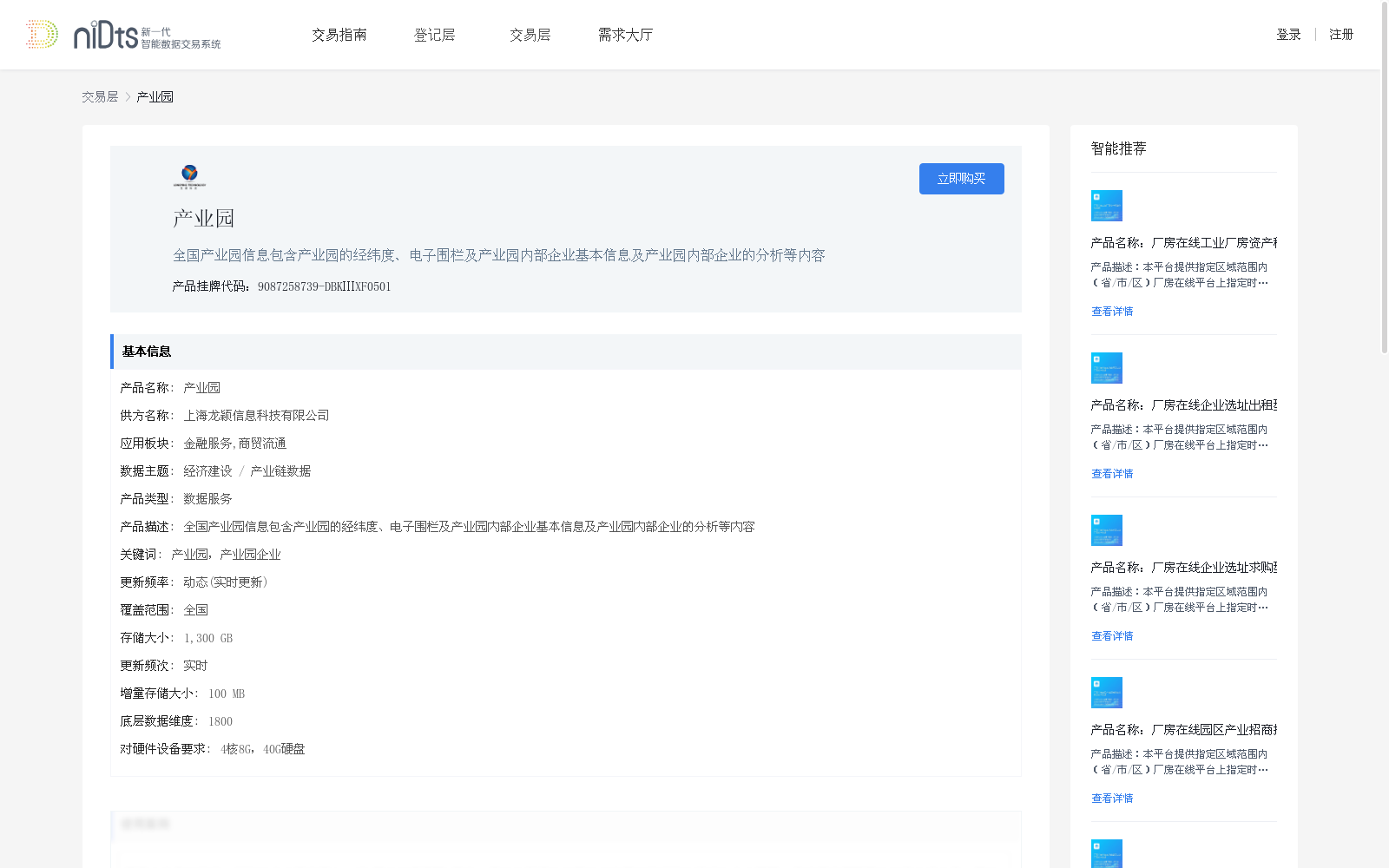Click supplier name 上海龙颖信息科技有限公司
Image resolution: width=1389 pixels, height=868 pixels.
point(256,416)
